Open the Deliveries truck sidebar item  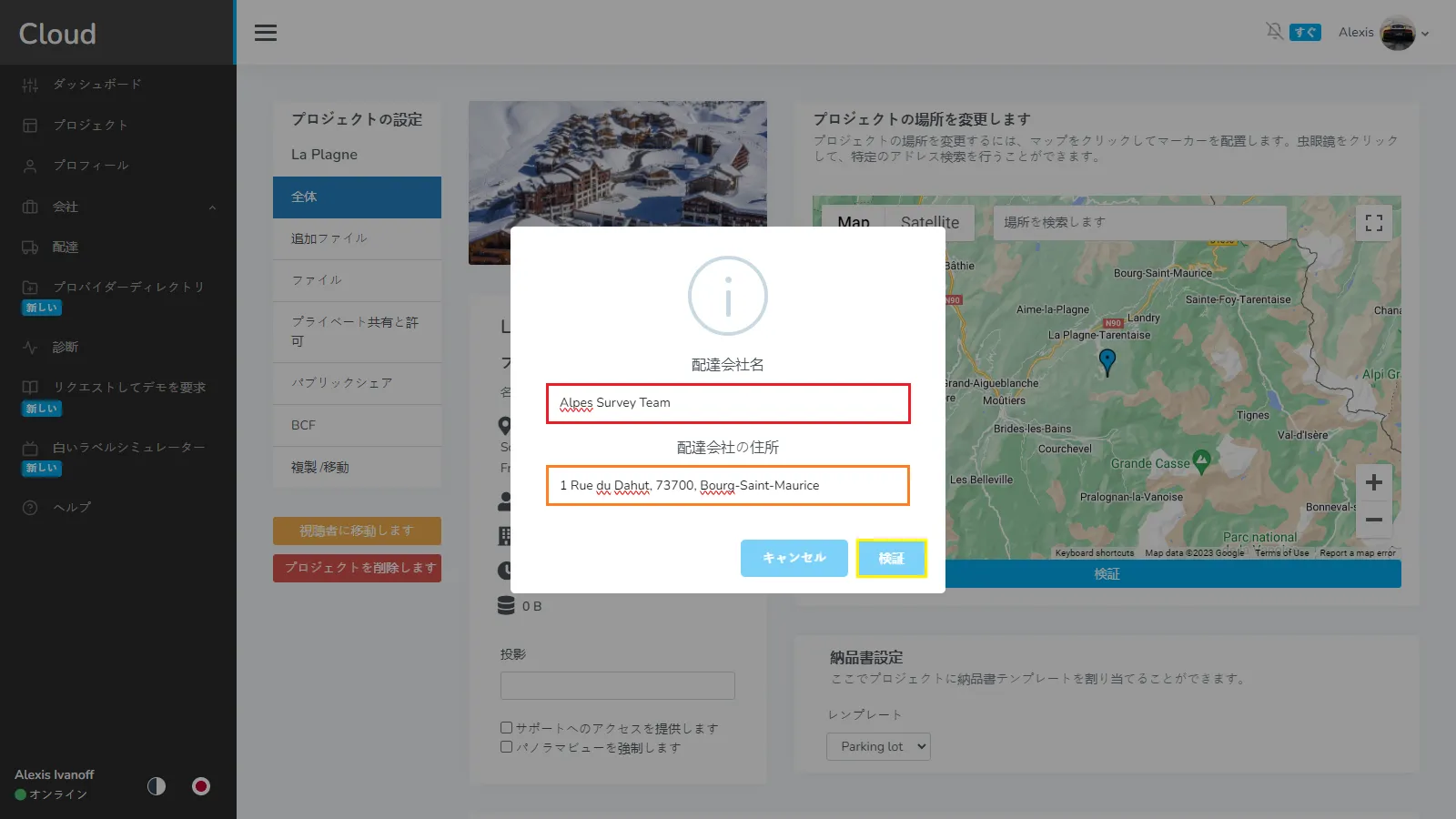pos(65,248)
